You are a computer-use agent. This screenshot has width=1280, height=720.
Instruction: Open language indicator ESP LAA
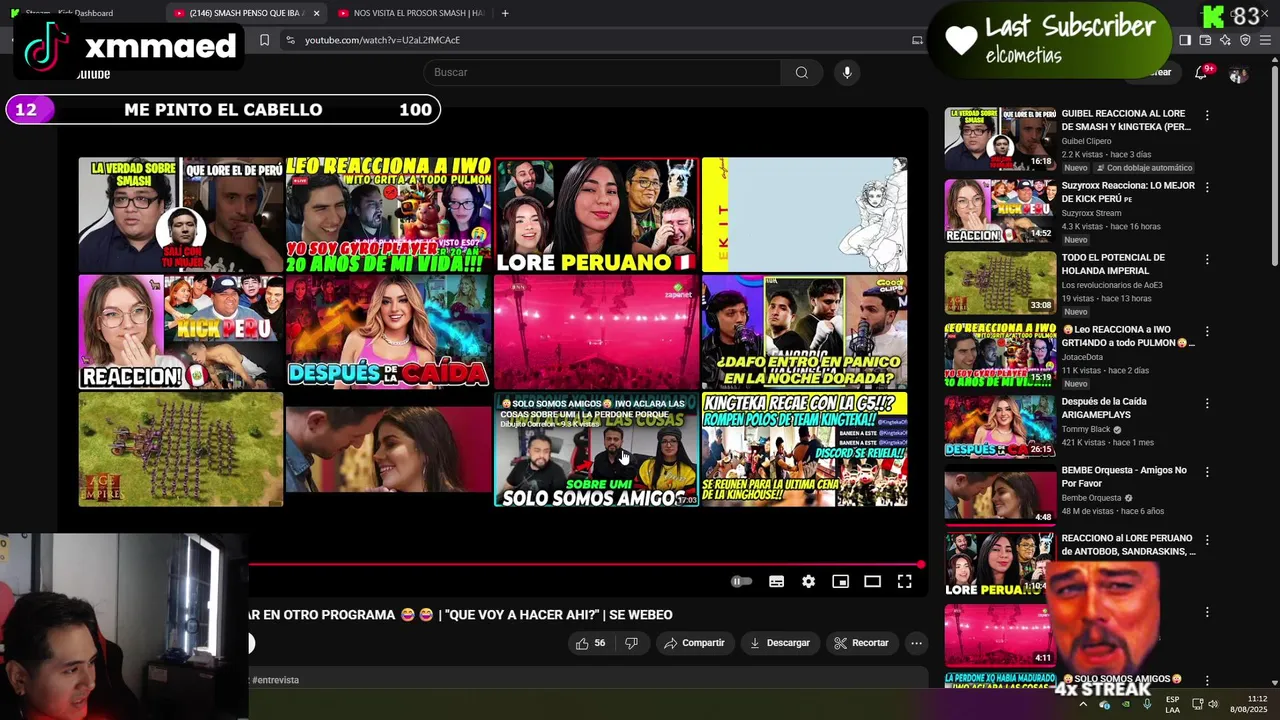[1172, 704]
